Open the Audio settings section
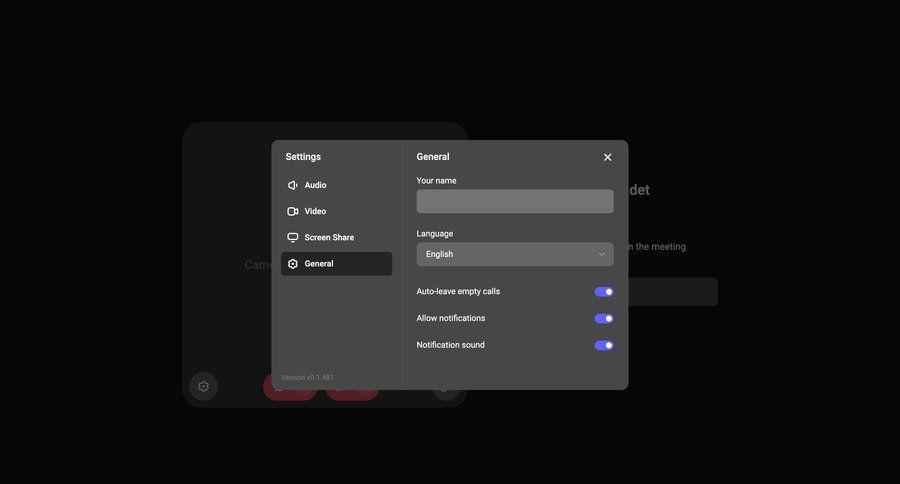 pos(336,185)
